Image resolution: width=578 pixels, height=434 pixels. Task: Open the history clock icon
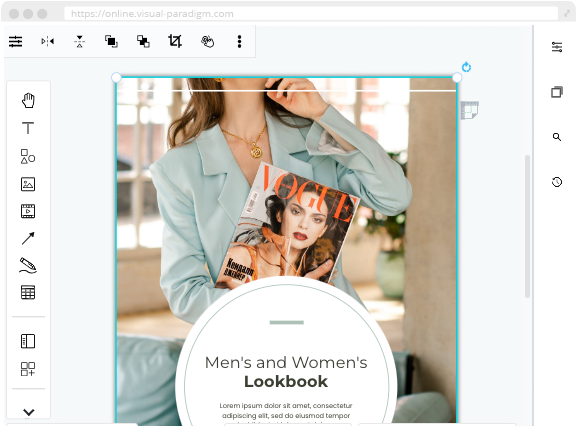click(557, 182)
